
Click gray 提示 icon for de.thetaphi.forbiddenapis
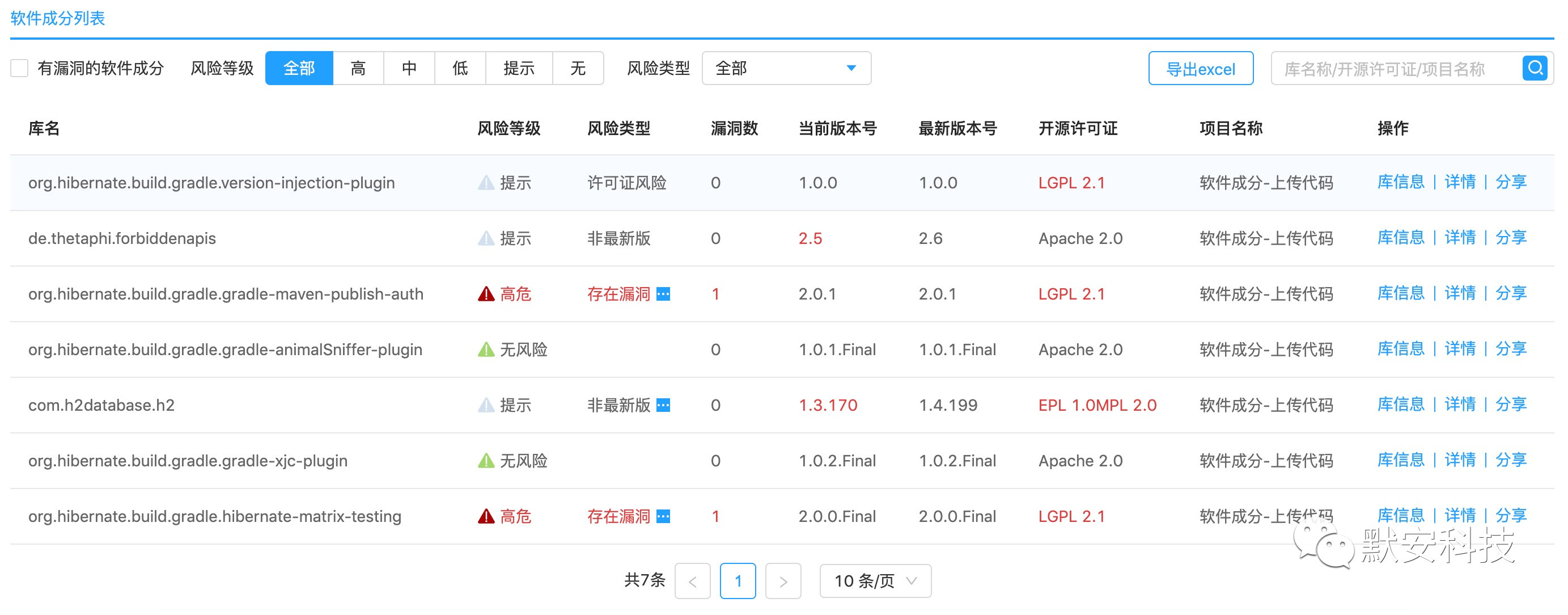(x=486, y=238)
